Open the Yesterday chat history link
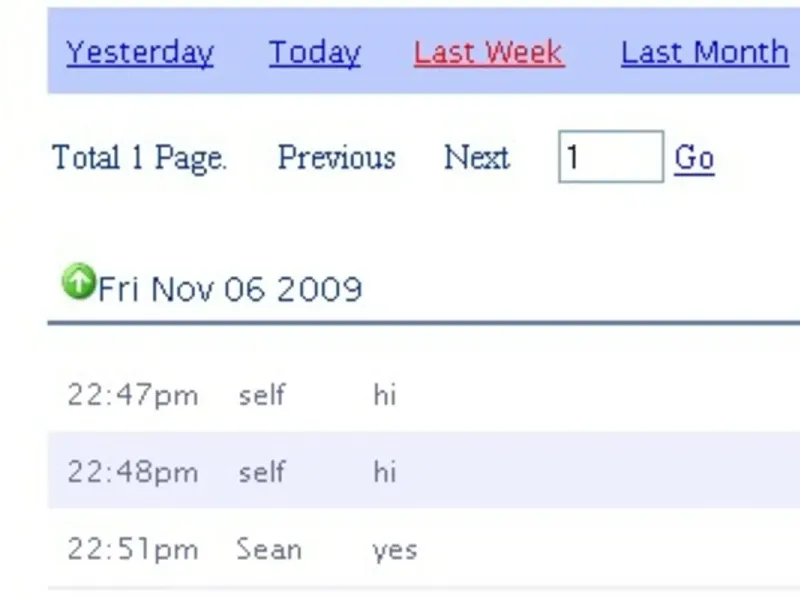This screenshot has height=600, width=800. click(x=140, y=52)
